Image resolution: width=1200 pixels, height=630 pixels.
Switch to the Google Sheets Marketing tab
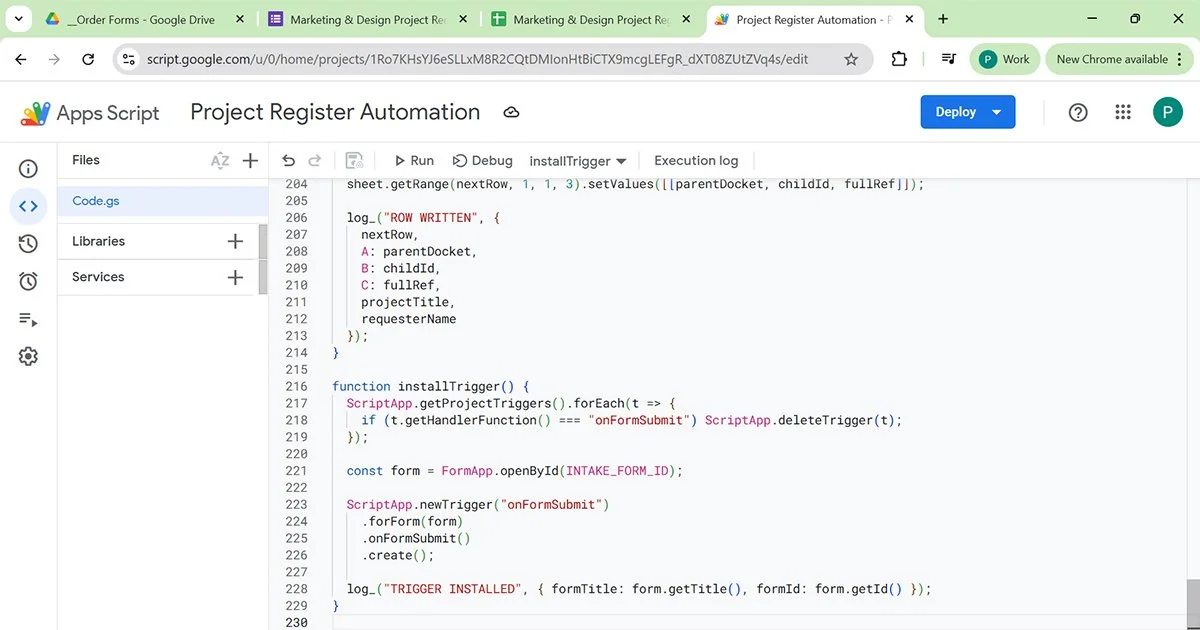pos(591,19)
